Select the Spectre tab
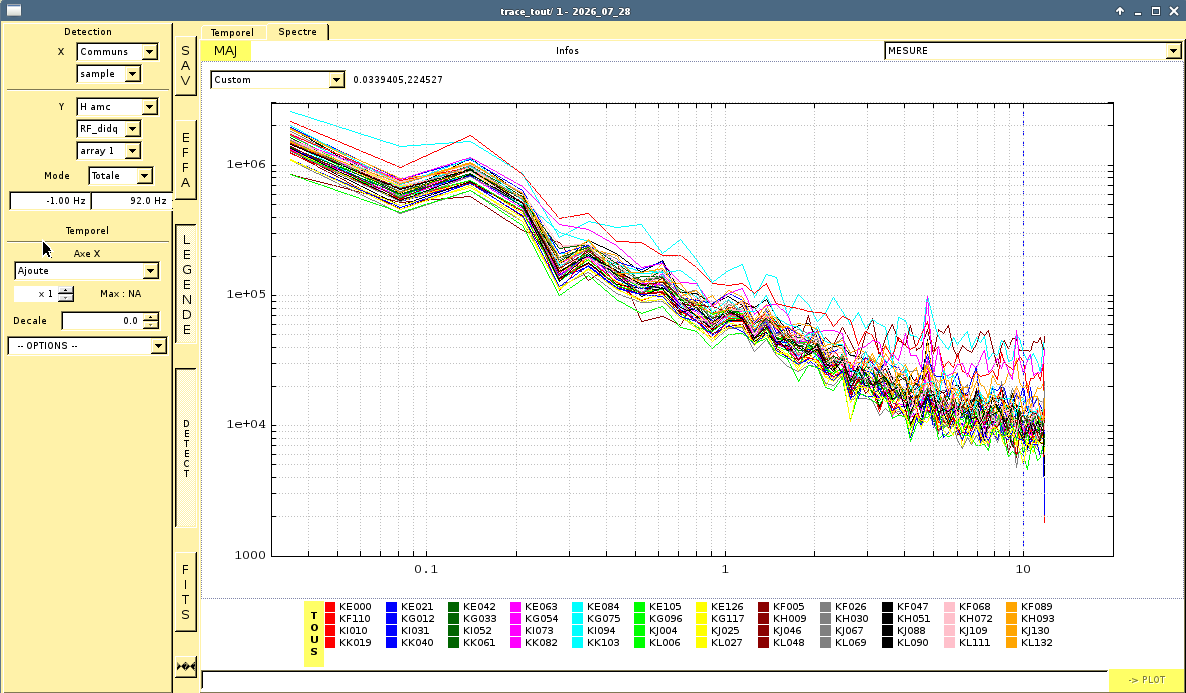 [x=297, y=32]
